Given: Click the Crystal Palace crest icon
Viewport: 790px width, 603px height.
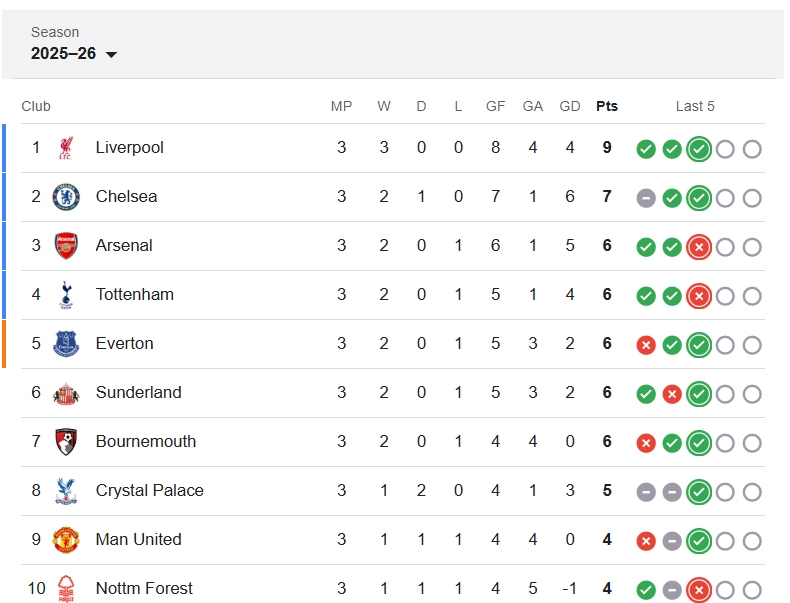Looking at the screenshot, I should click(66, 491).
